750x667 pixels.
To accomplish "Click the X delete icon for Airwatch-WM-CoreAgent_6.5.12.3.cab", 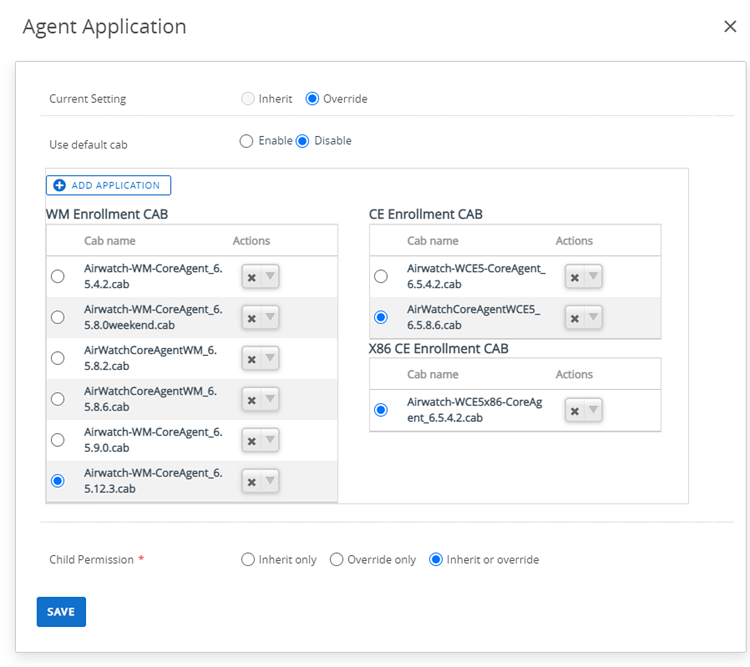I will click(x=252, y=482).
